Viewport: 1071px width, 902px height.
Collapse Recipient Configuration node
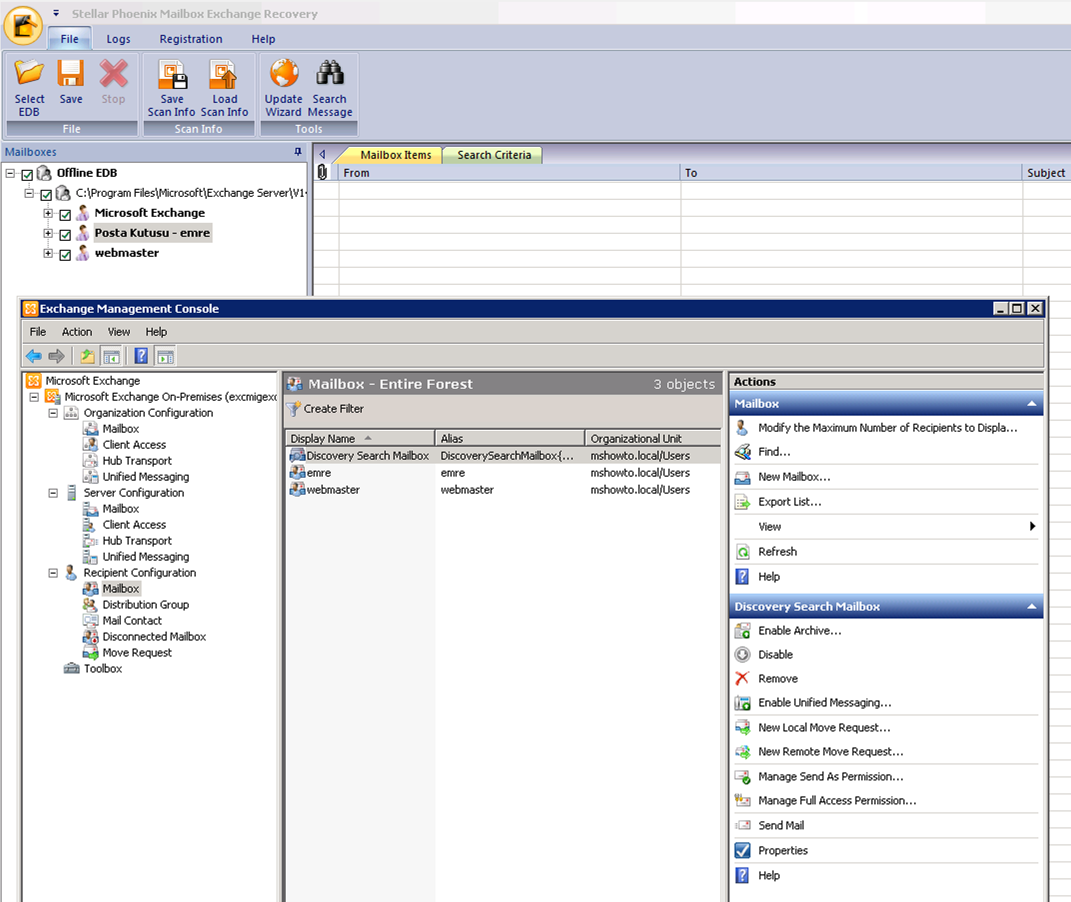(x=53, y=573)
